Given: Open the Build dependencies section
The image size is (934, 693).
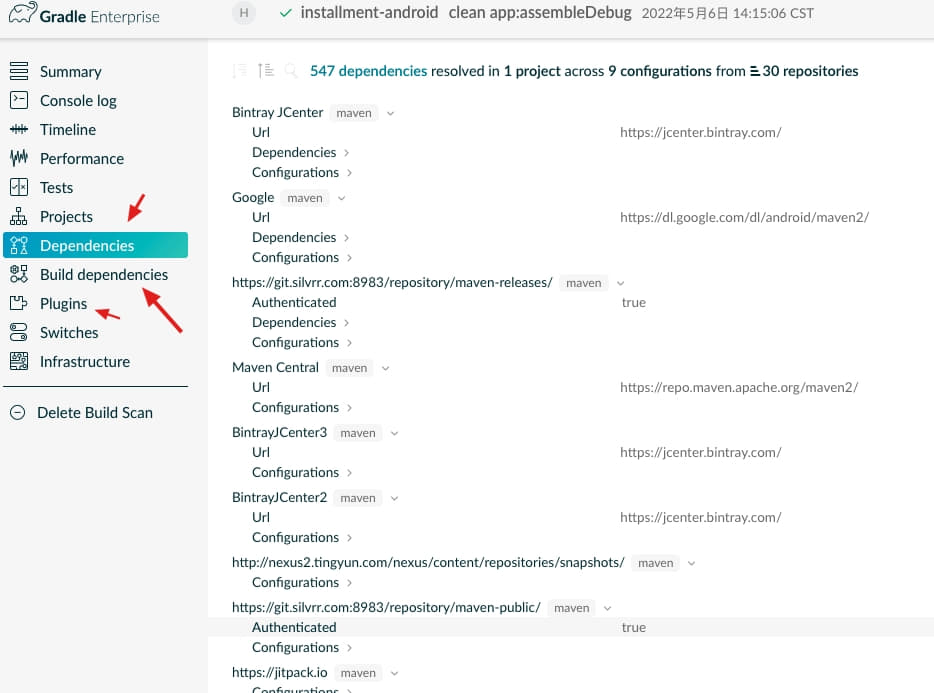Looking at the screenshot, I should pyautogui.click(x=103, y=274).
